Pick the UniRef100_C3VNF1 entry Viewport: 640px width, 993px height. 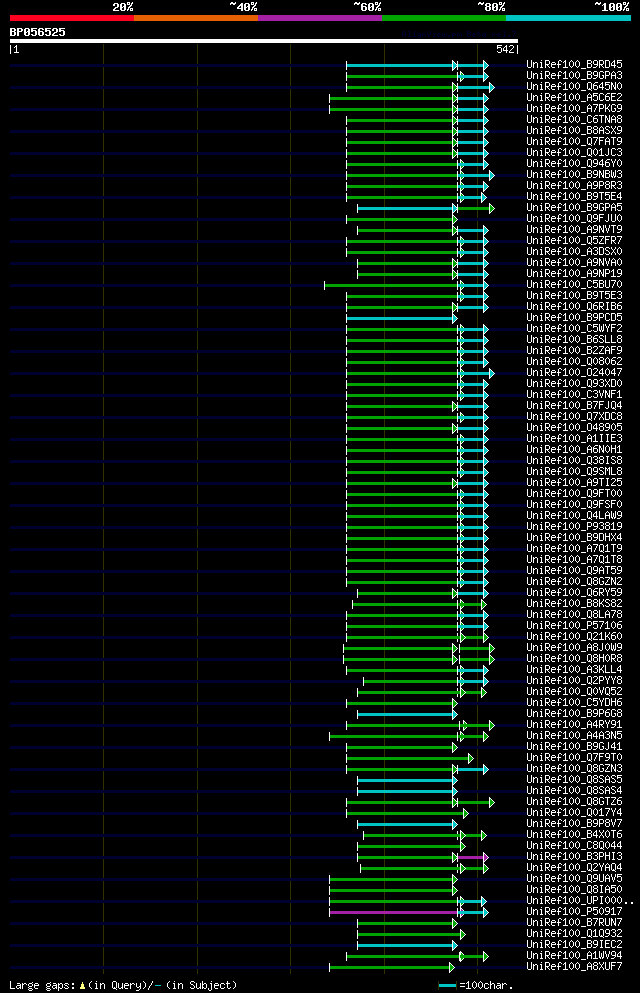[x=574, y=395]
